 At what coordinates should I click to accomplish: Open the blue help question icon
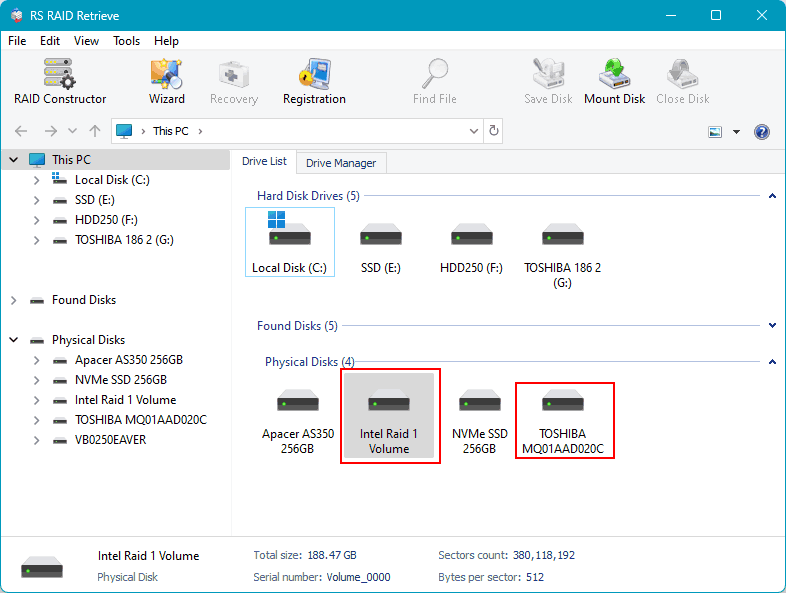(x=761, y=132)
